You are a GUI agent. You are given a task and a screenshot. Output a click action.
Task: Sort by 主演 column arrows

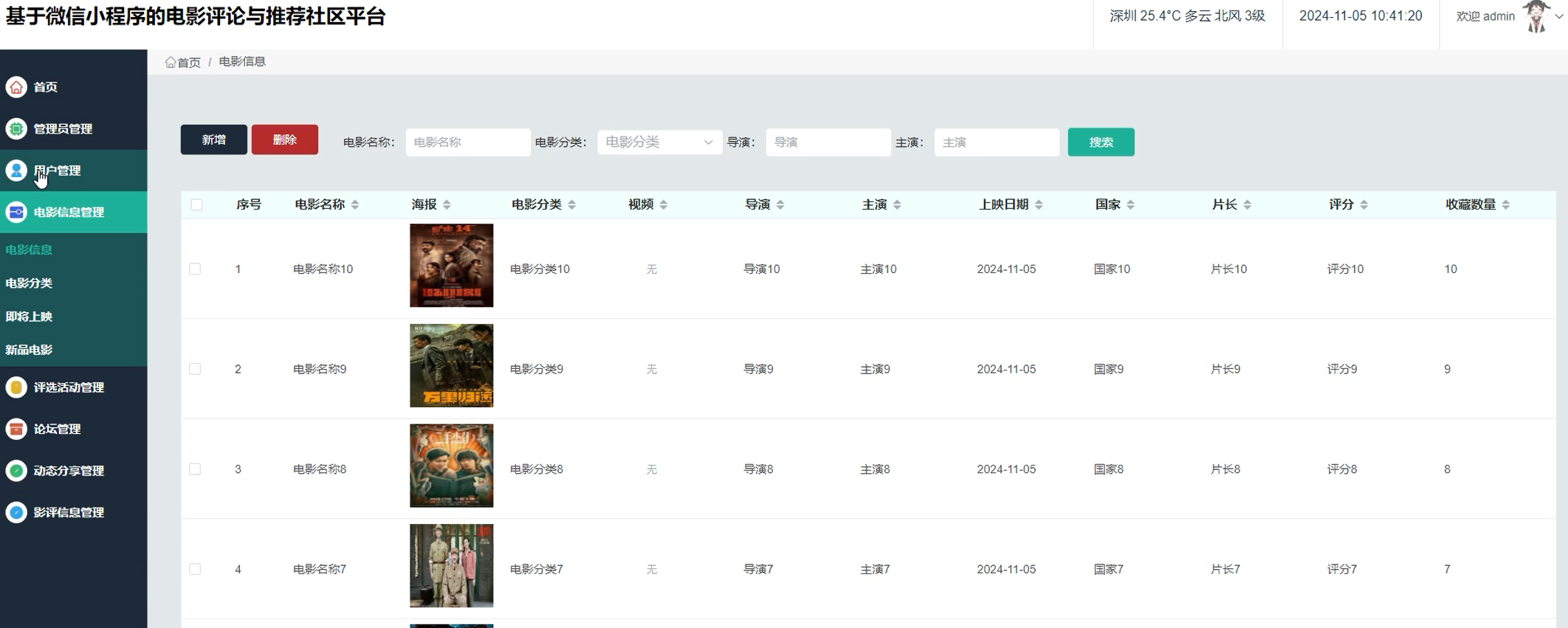point(897,204)
